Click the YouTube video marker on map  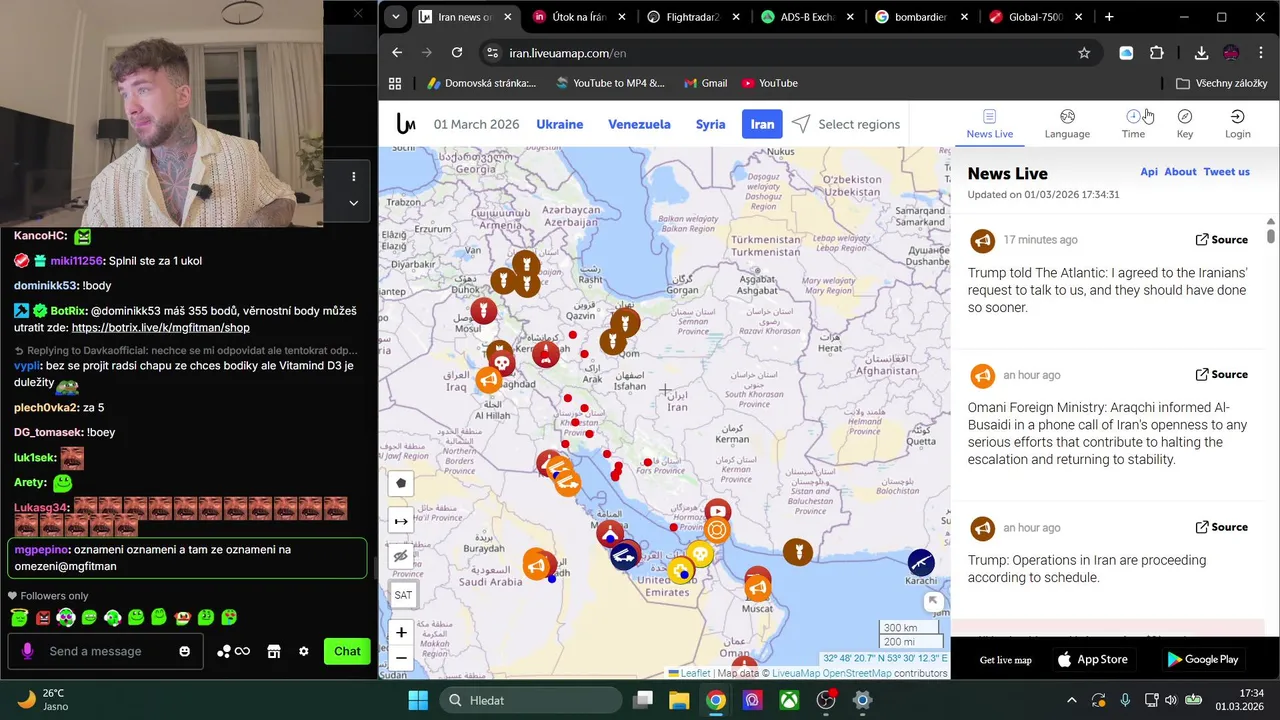point(717,512)
